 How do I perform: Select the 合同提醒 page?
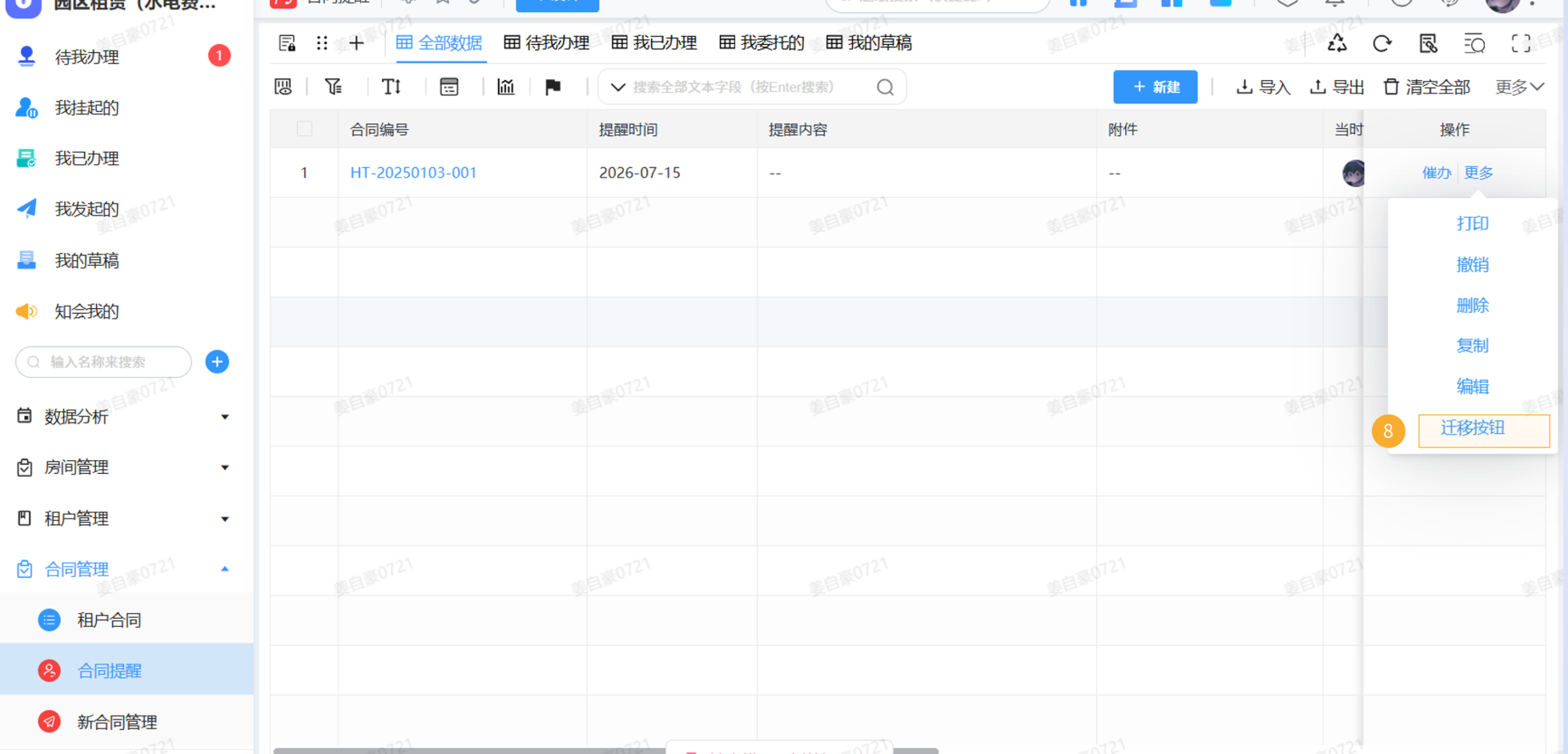pyautogui.click(x=126, y=671)
